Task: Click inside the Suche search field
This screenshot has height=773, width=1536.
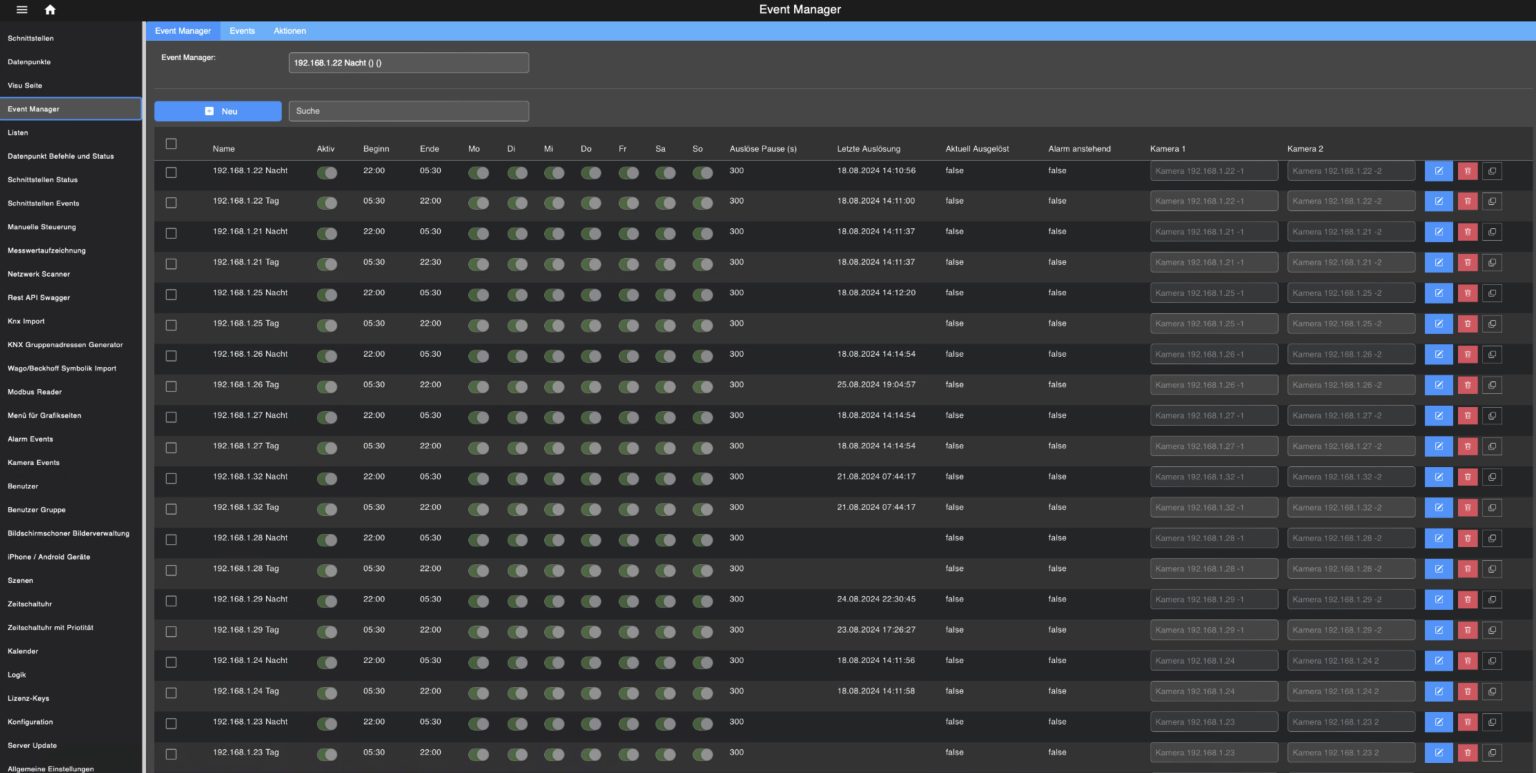Action: [x=408, y=110]
